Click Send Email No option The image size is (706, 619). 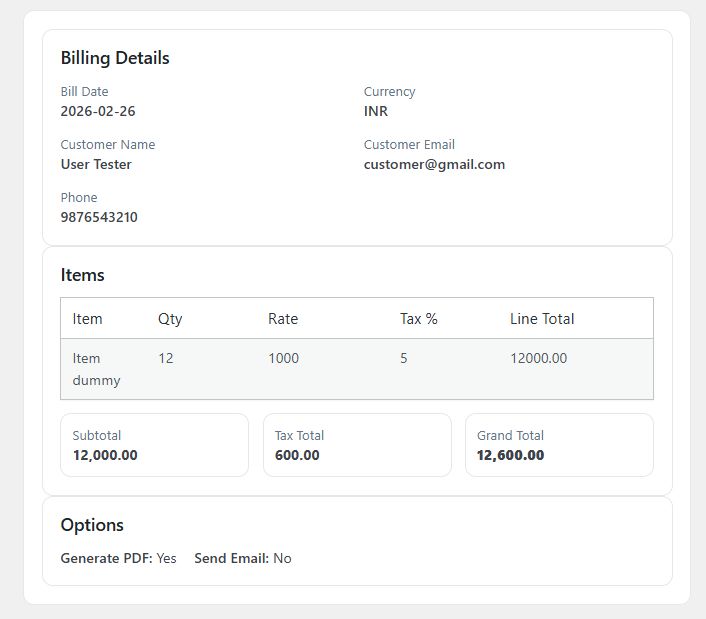(x=243, y=558)
